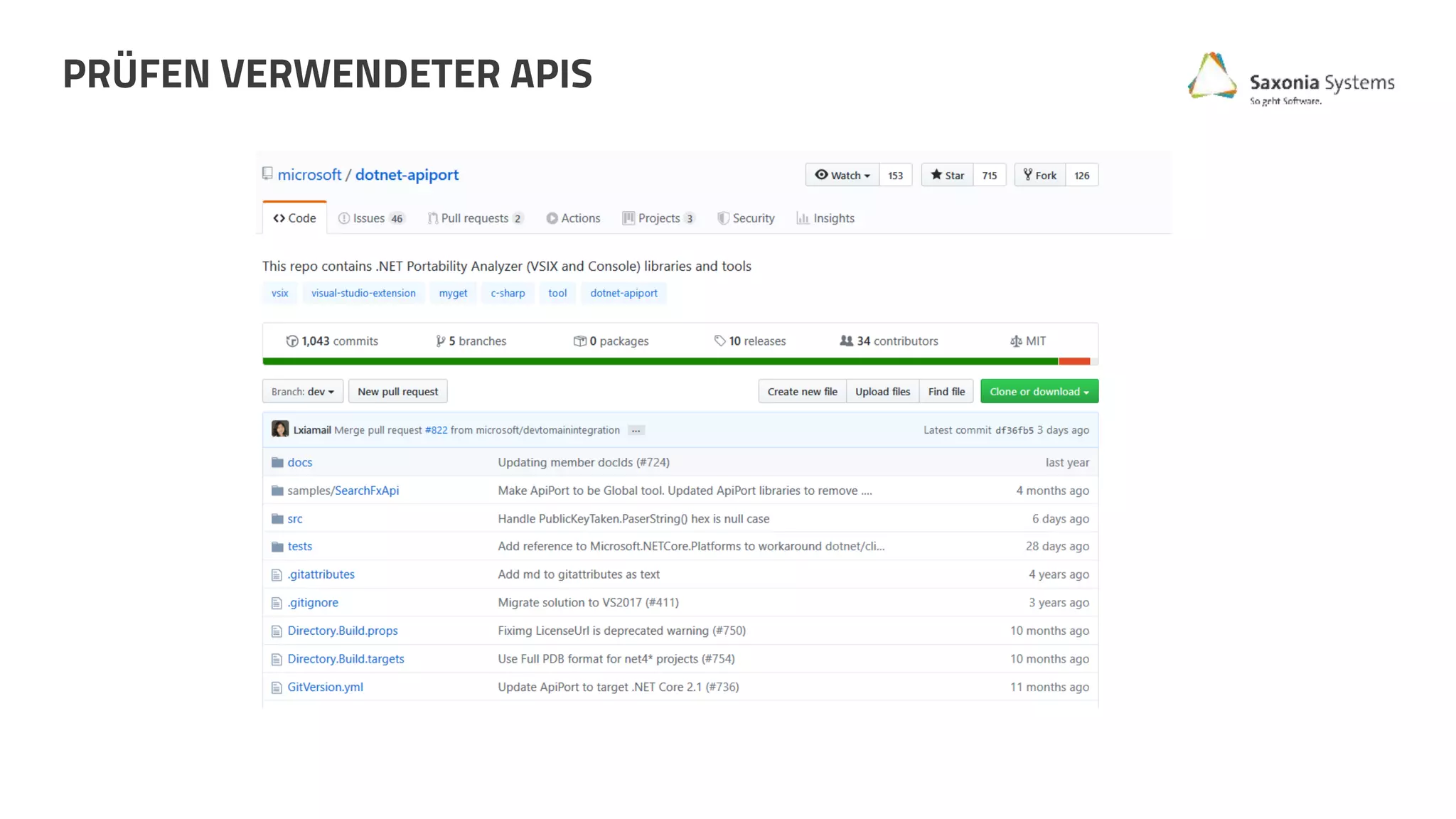Open the docs folder
The height and width of the screenshot is (819, 1456).
(300, 463)
